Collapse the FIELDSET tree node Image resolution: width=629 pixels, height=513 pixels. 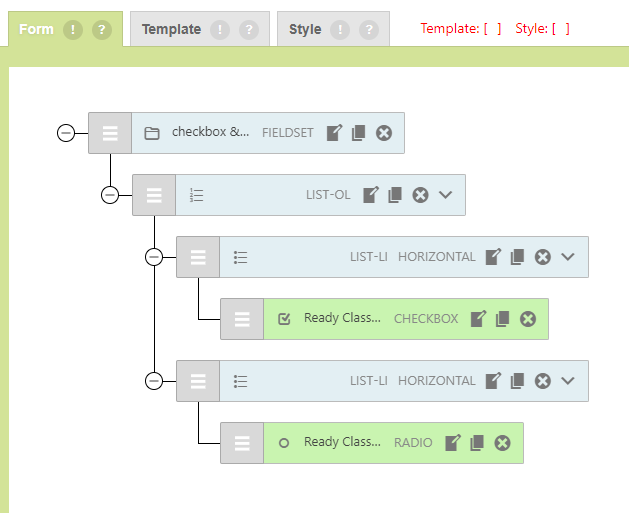tap(66, 133)
